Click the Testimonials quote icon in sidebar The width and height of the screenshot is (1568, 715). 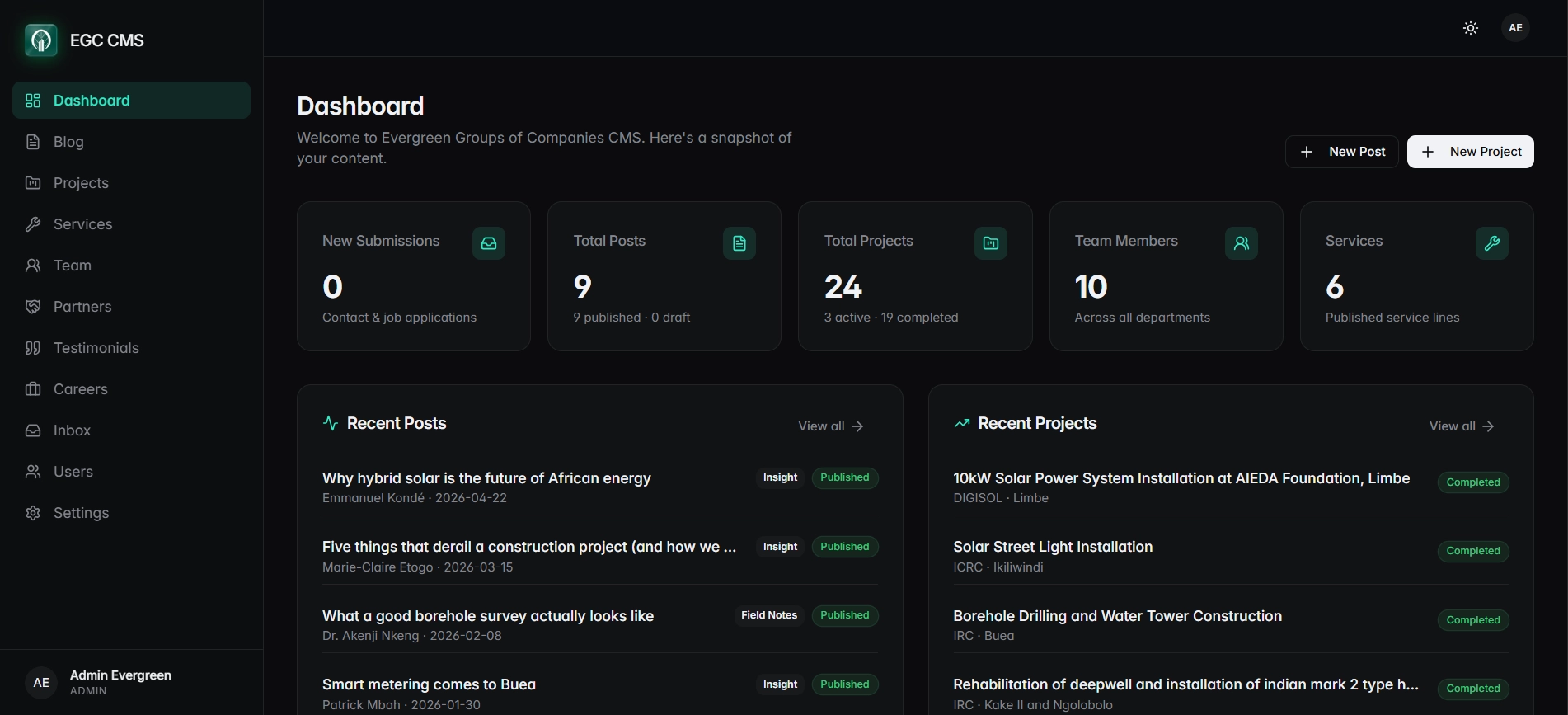tap(33, 348)
